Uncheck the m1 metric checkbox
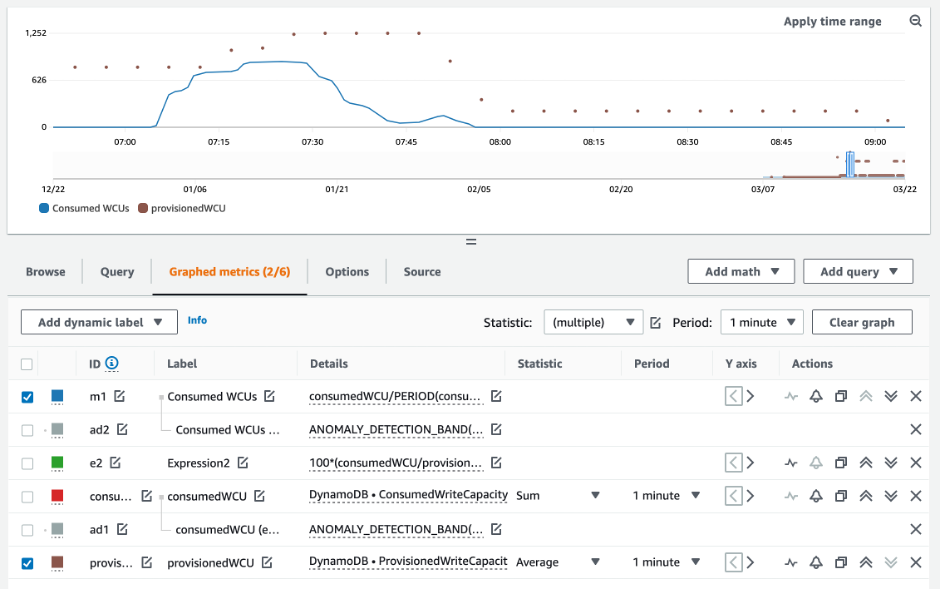 pos(27,397)
